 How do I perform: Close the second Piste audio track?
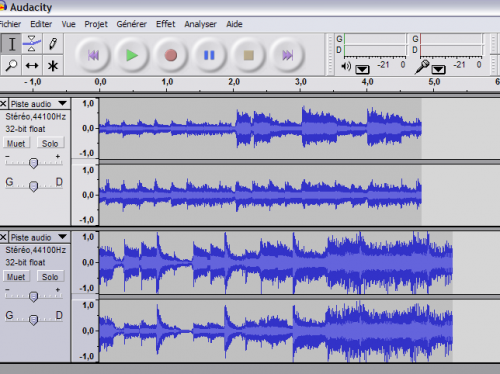(3, 237)
